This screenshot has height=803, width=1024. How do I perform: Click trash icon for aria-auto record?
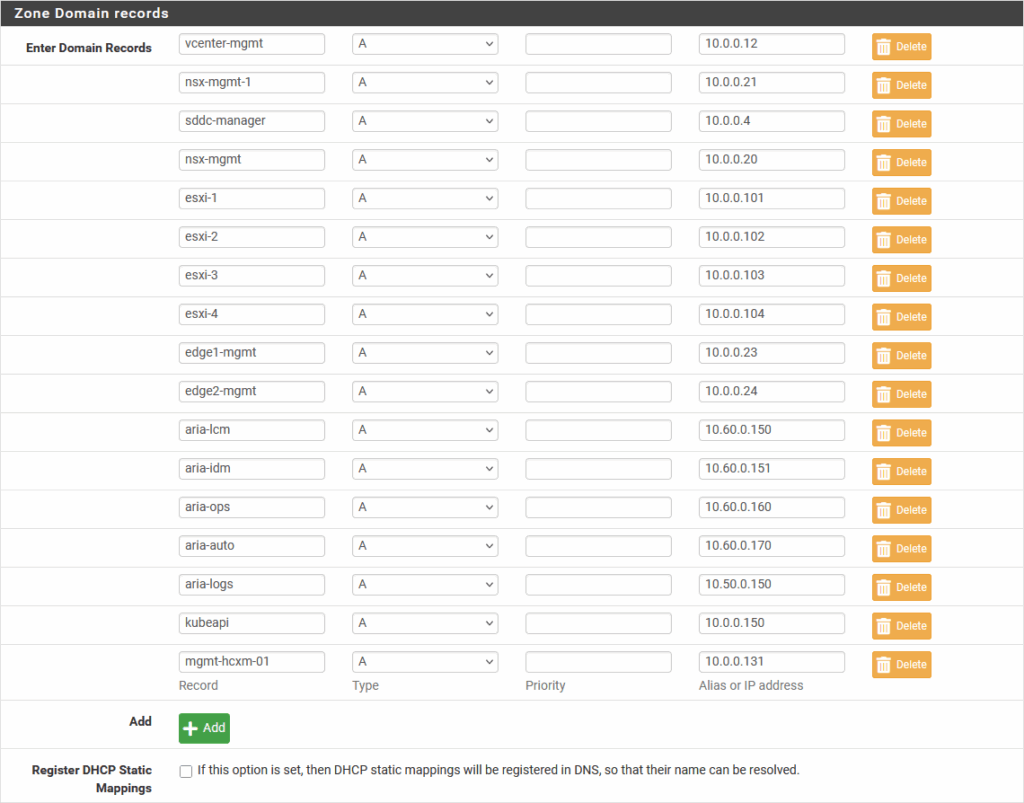[884, 549]
